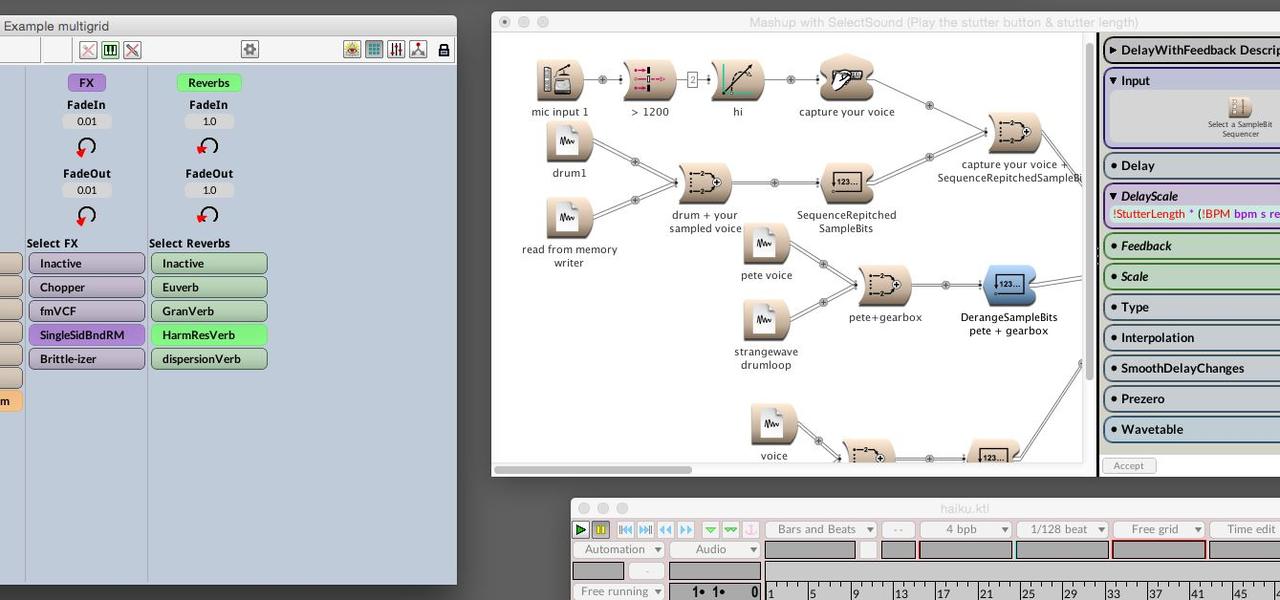Collapse the Input parameter section
This screenshot has width=1280, height=600.
tap(1113, 81)
